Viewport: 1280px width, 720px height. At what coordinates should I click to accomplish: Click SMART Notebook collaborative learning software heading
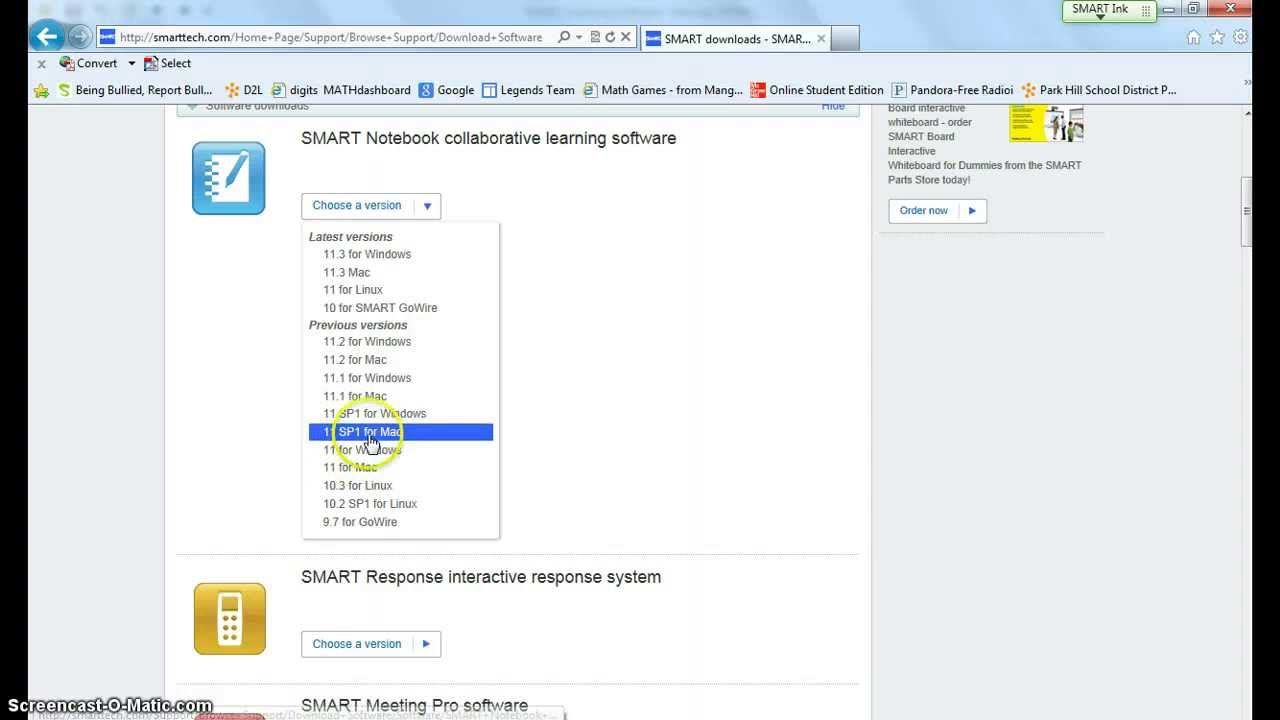pyautogui.click(x=488, y=138)
